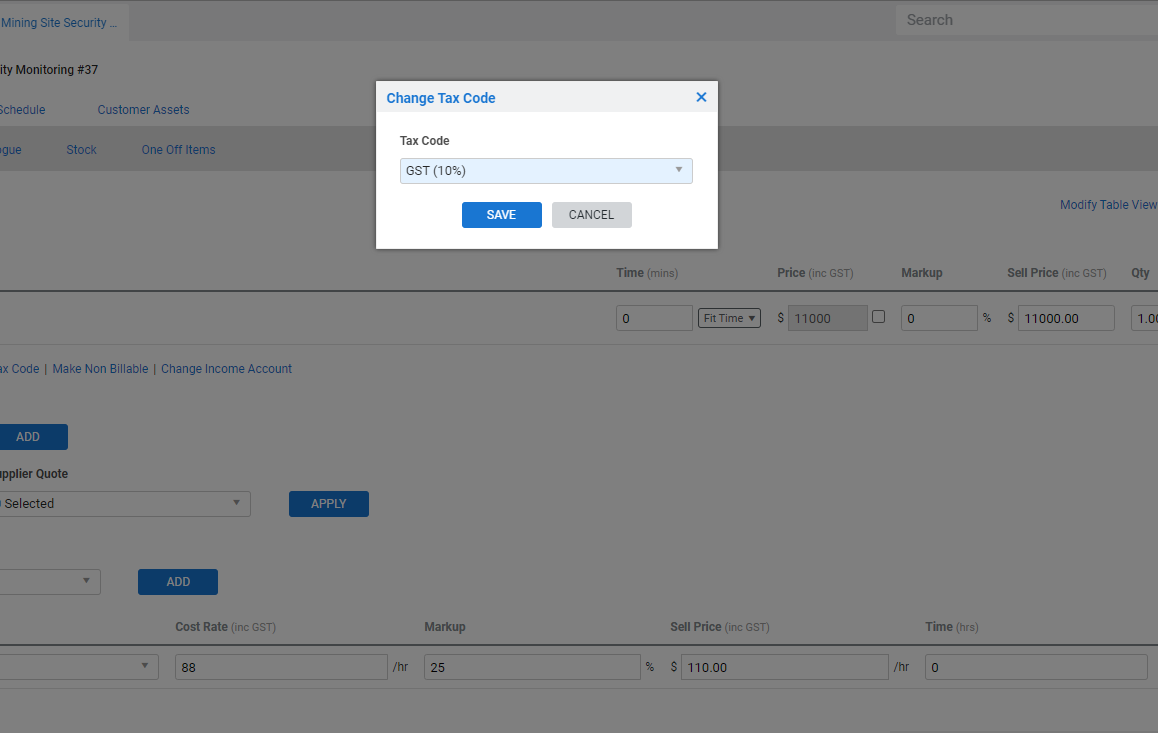This screenshot has width=1158, height=733.
Task: Click the Markup percent field in item row
Action: (x=939, y=318)
